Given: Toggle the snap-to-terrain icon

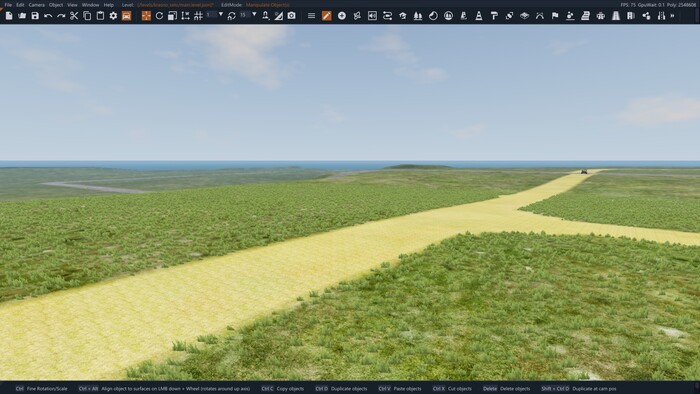Looking at the screenshot, I should (266, 16).
